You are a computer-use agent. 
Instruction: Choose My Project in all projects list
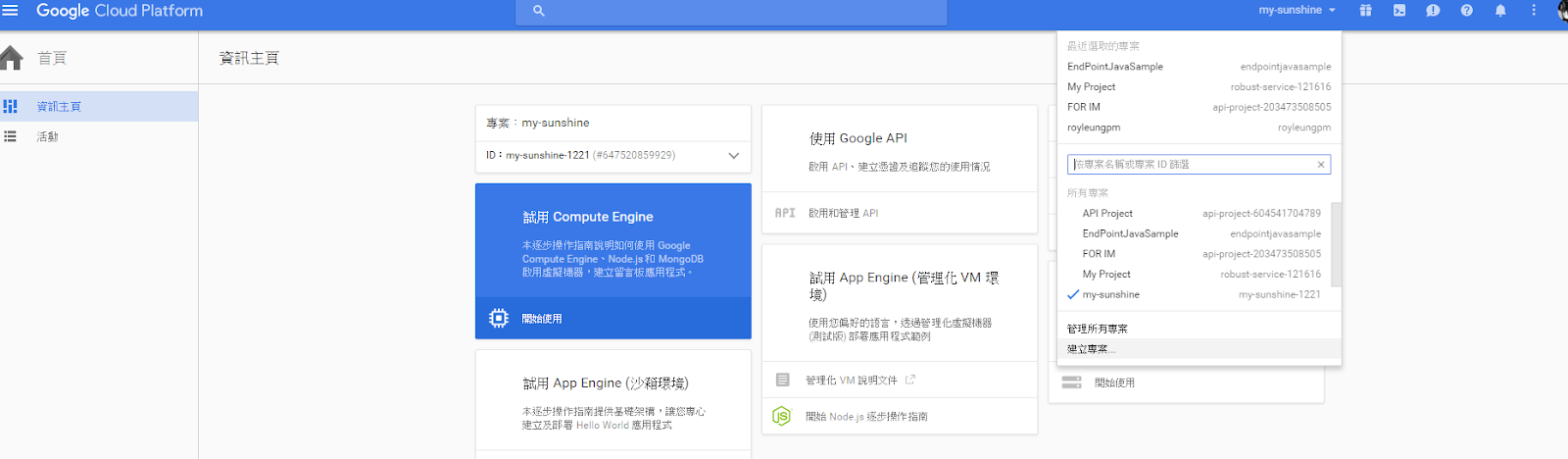[x=1195, y=274]
